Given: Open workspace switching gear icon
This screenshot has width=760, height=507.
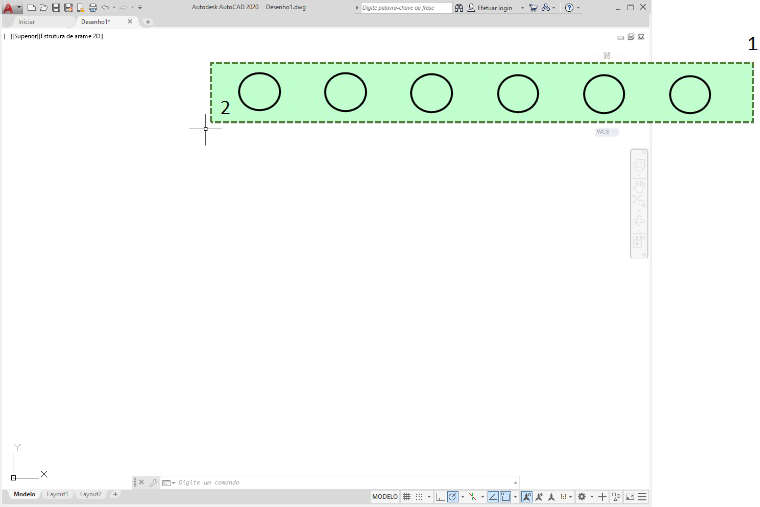Looking at the screenshot, I should pos(582,497).
